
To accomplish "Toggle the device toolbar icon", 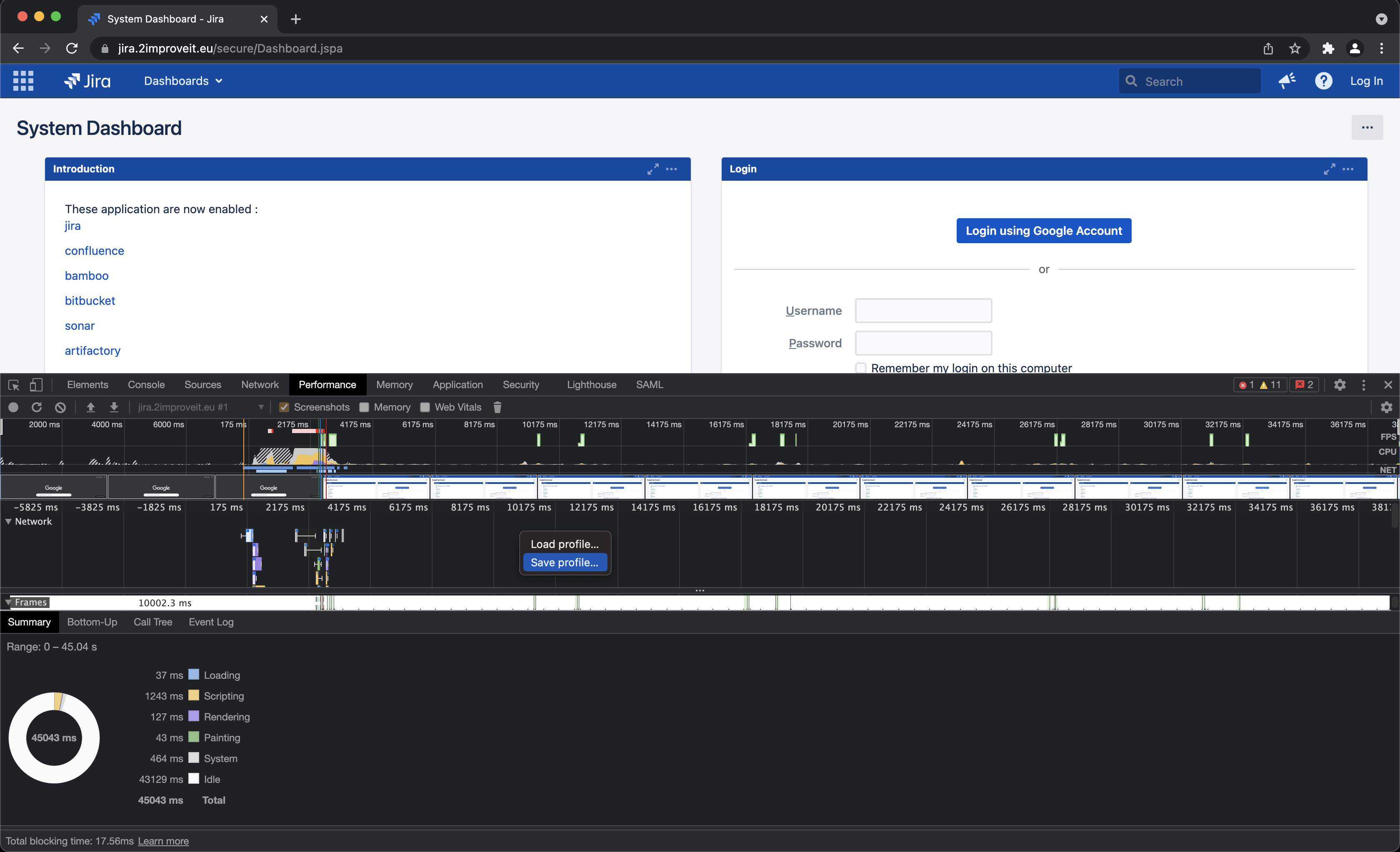I will click(x=36, y=385).
